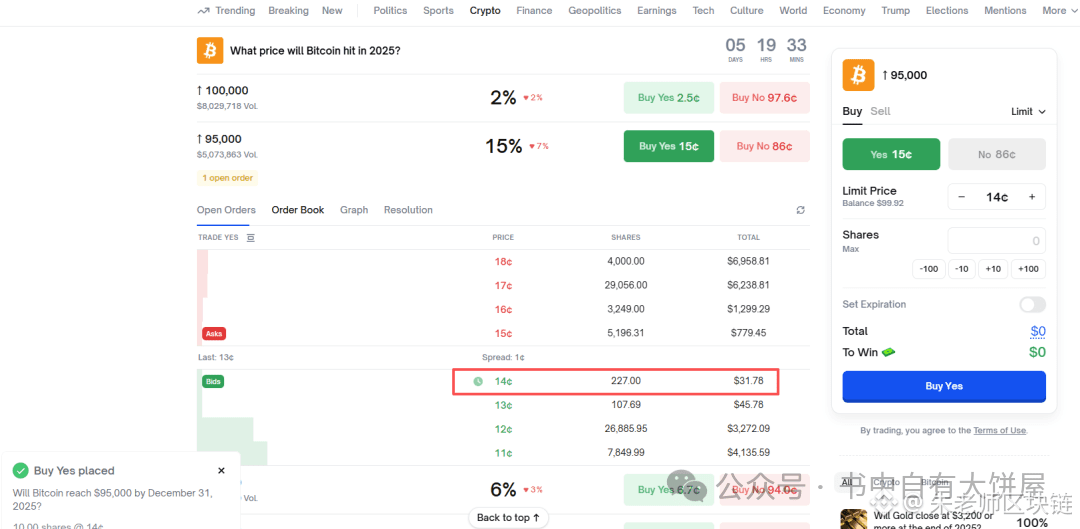Click the +100 shares button
The height and width of the screenshot is (529, 1080).
pos(1028,269)
